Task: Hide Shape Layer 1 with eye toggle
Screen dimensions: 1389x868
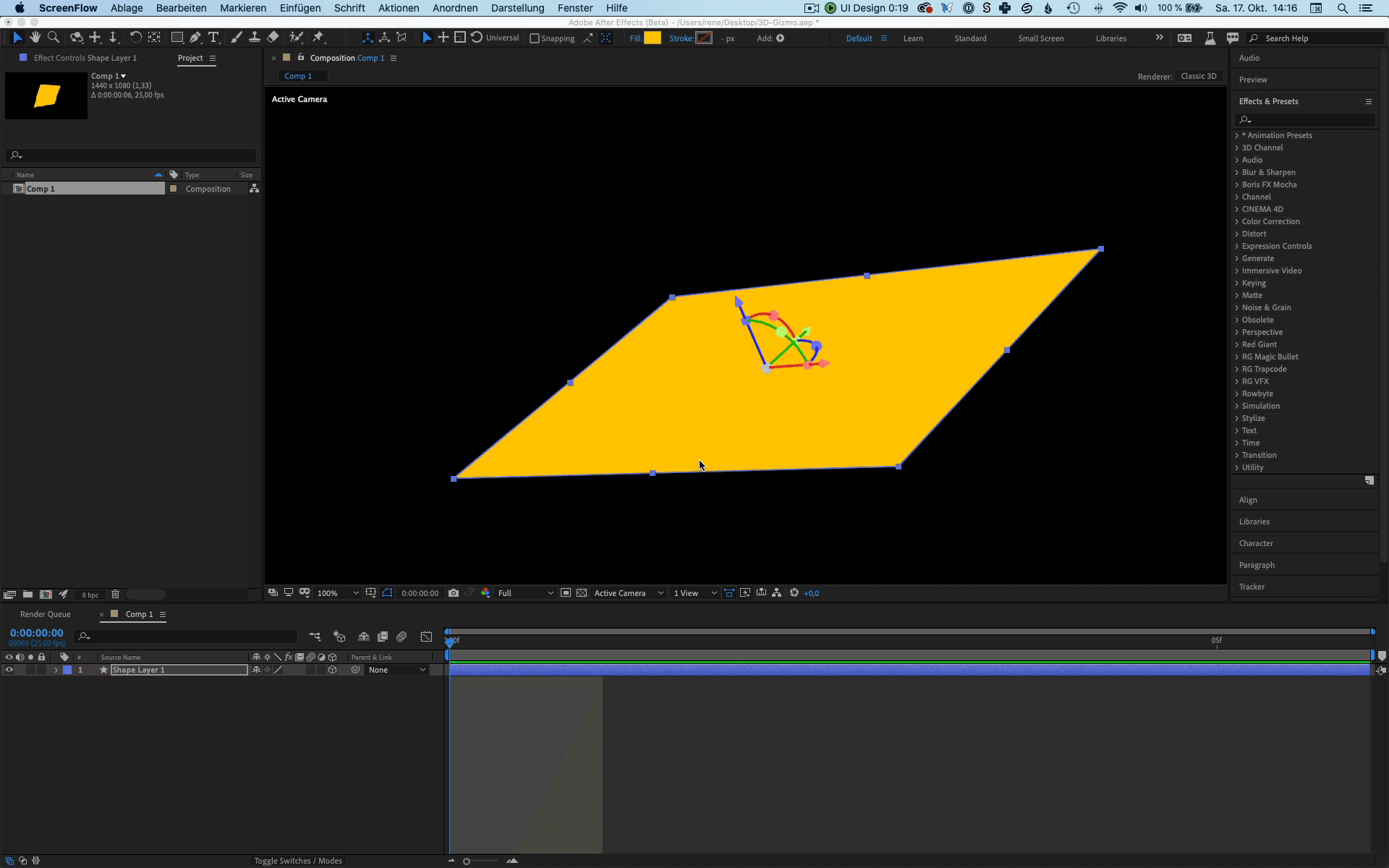Action: (x=9, y=670)
